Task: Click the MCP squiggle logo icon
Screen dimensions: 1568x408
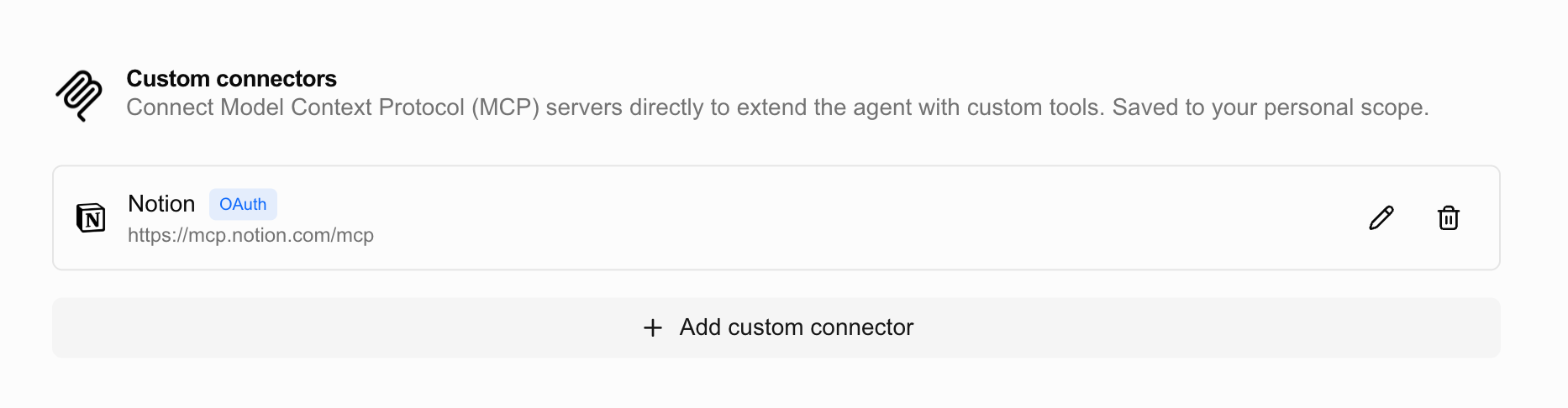Action: (x=79, y=96)
